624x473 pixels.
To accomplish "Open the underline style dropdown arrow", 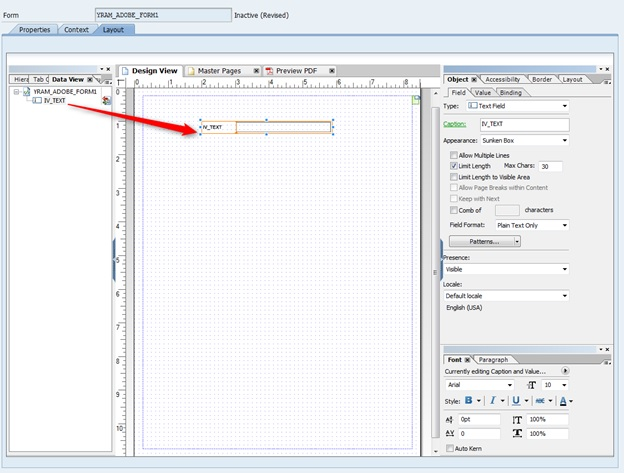I will (526, 401).
